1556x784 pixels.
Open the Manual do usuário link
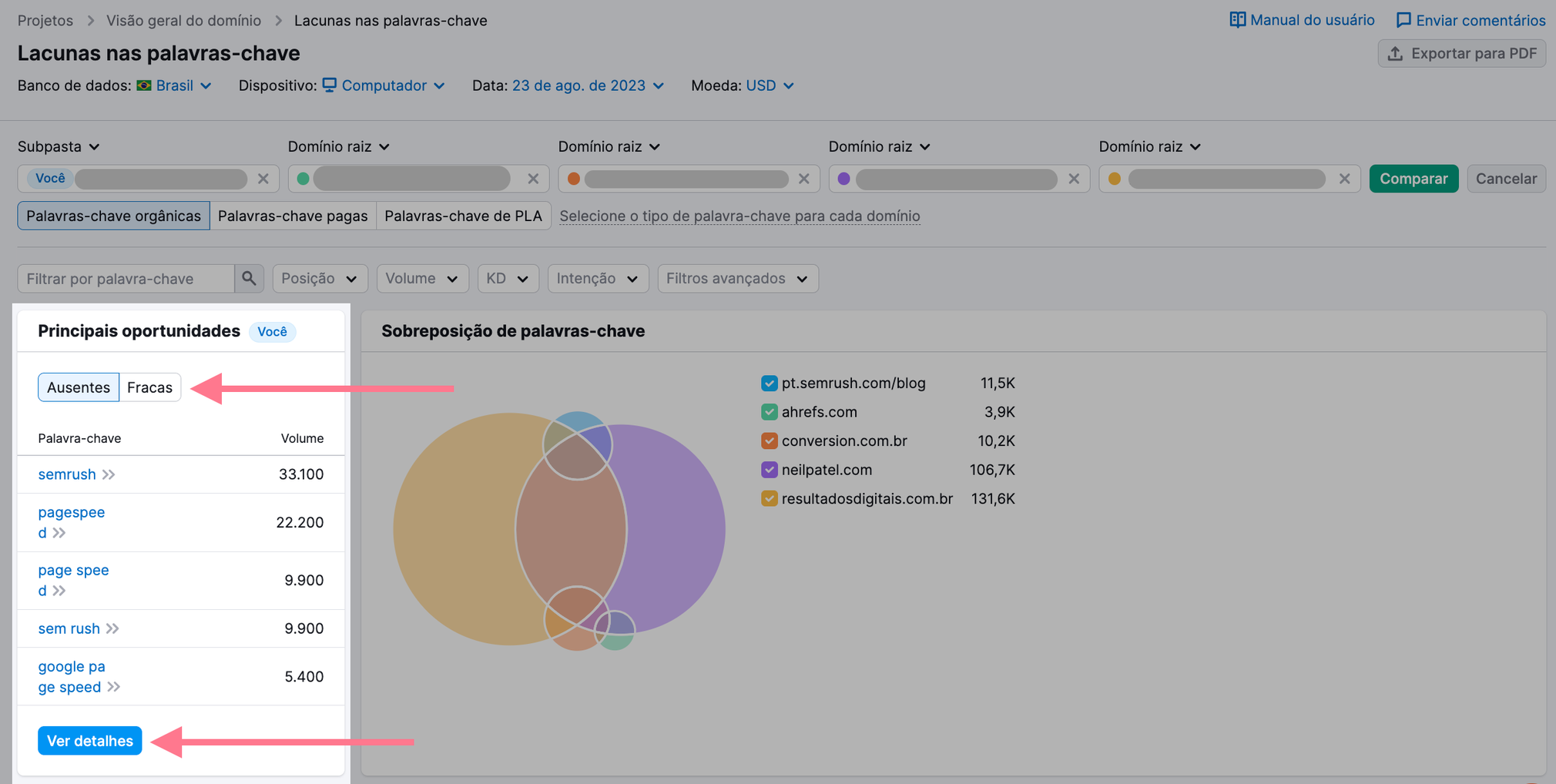(1302, 20)
